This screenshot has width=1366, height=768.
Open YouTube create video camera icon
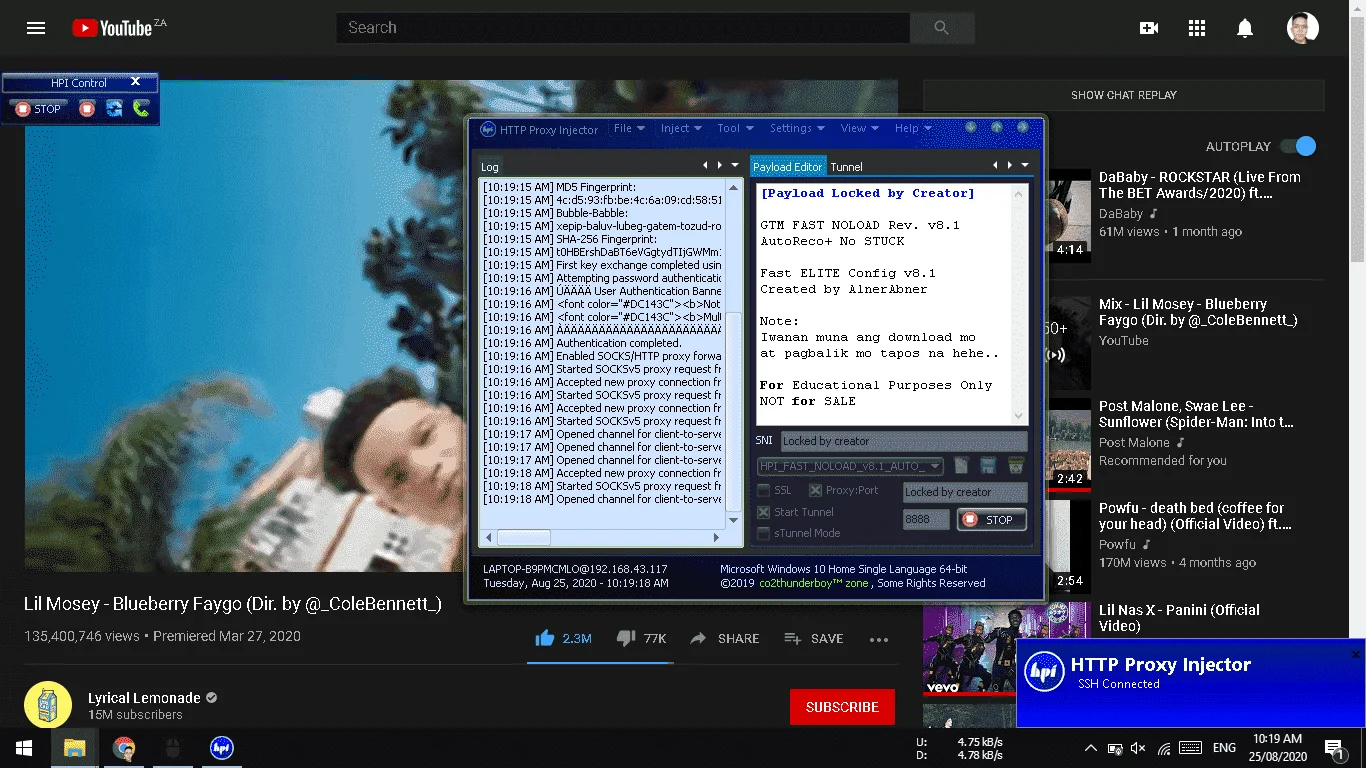click(x=1149, y=28)
